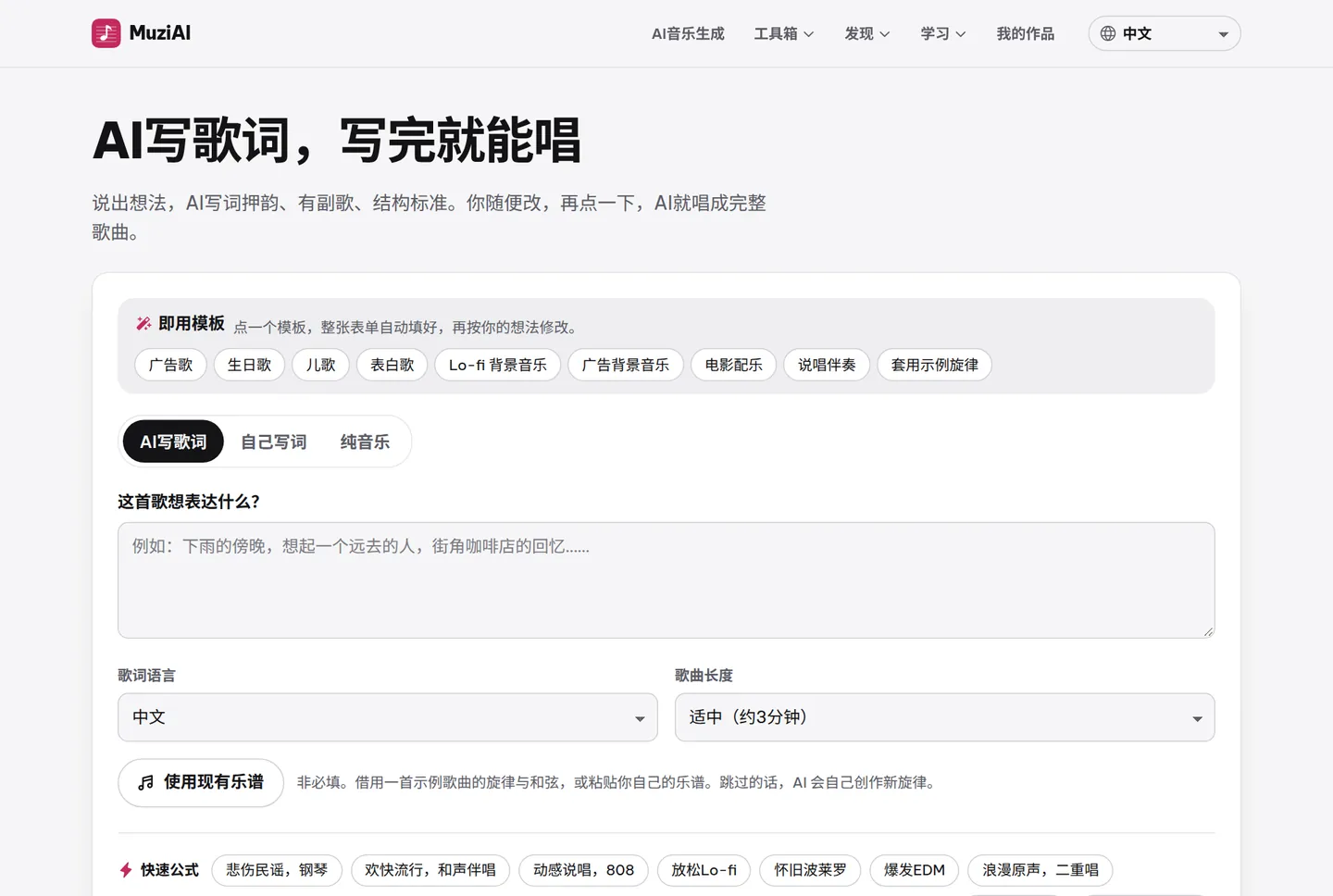Apply the 生日歌 template
Image resolution: width=1333 pixels, height=896 pixels.
tap(250, 365)
